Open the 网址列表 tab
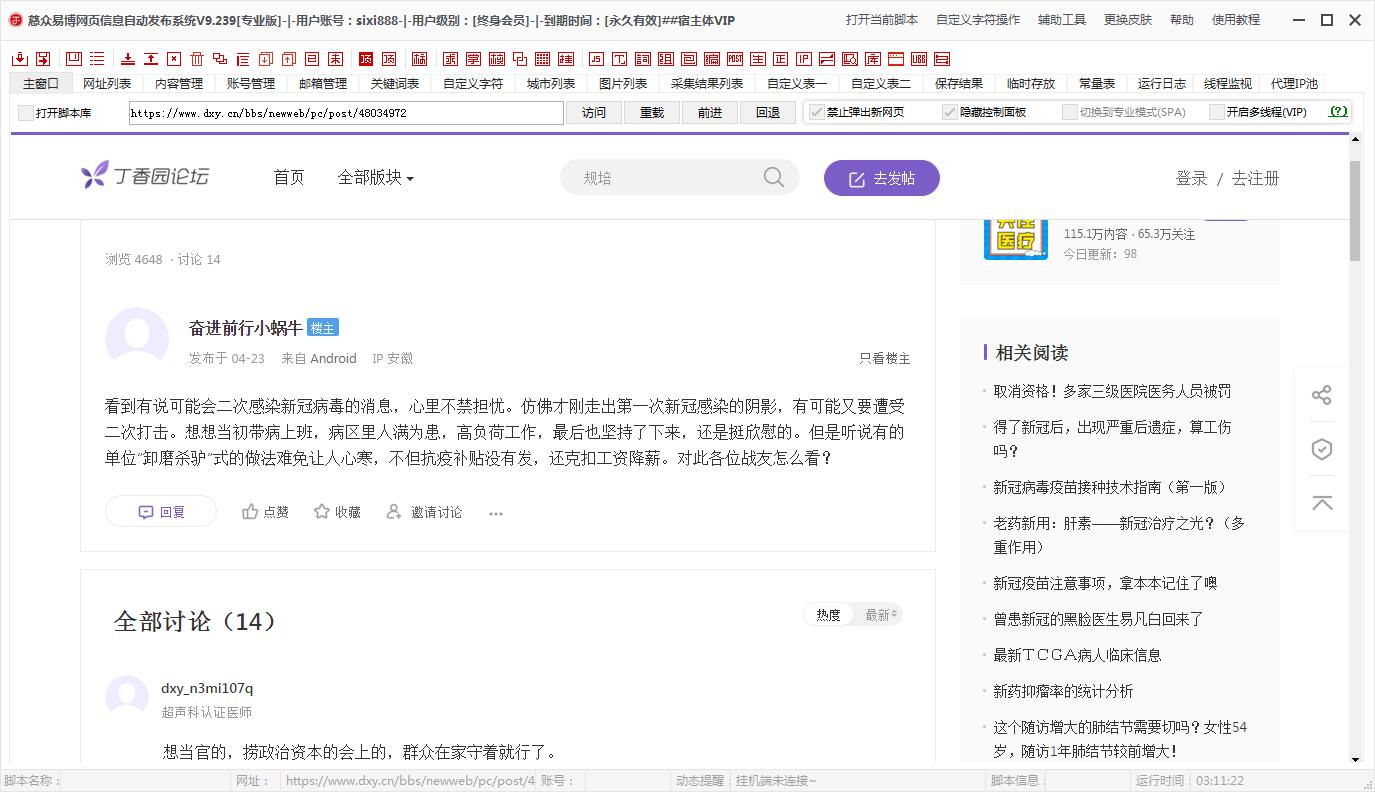The image size is (1375, 792). [x=107, y=84]
